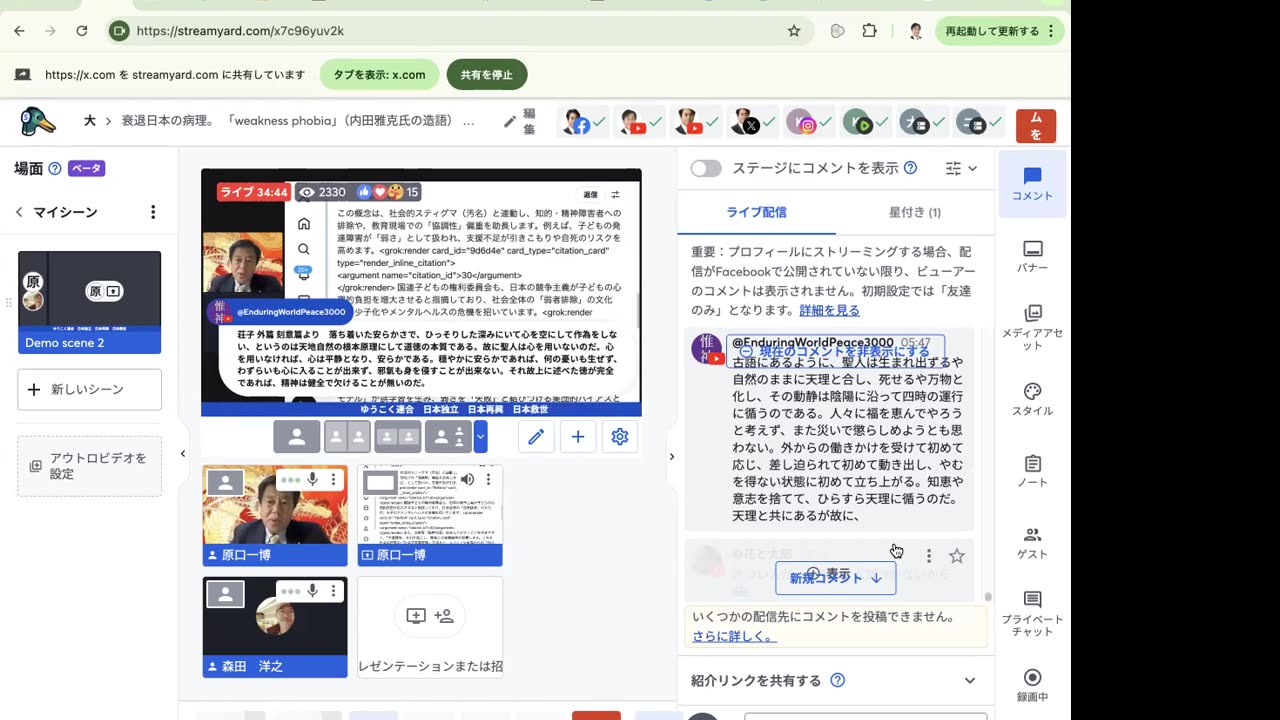Expand 紹介リンクを共有する section
1280x720 pixels.
click(969, 681)
